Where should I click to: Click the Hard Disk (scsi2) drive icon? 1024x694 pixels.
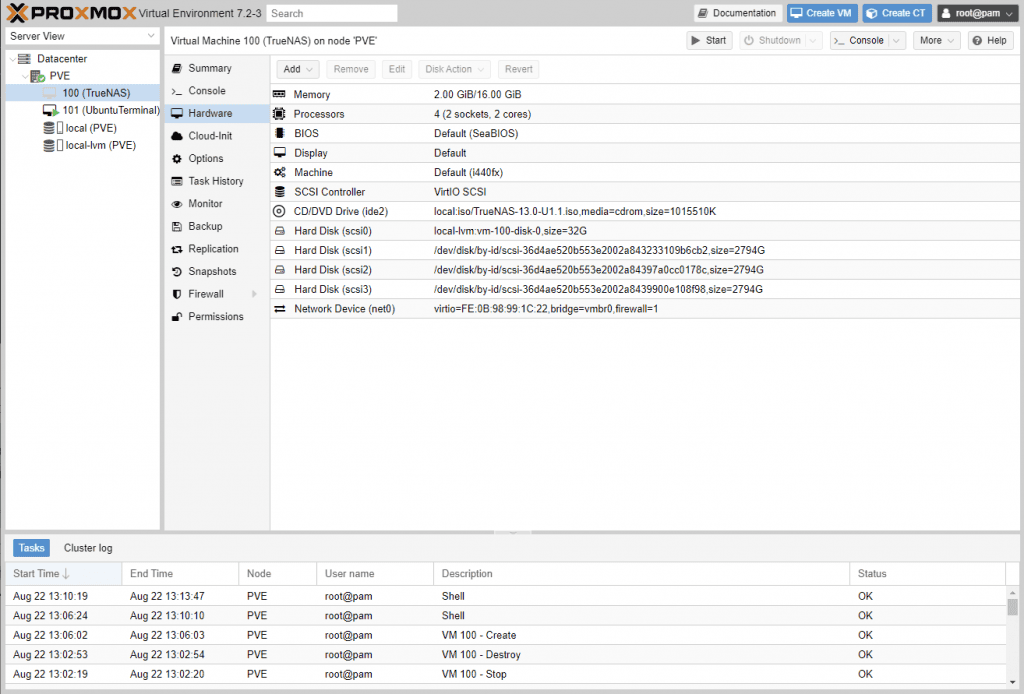(280, 270)
